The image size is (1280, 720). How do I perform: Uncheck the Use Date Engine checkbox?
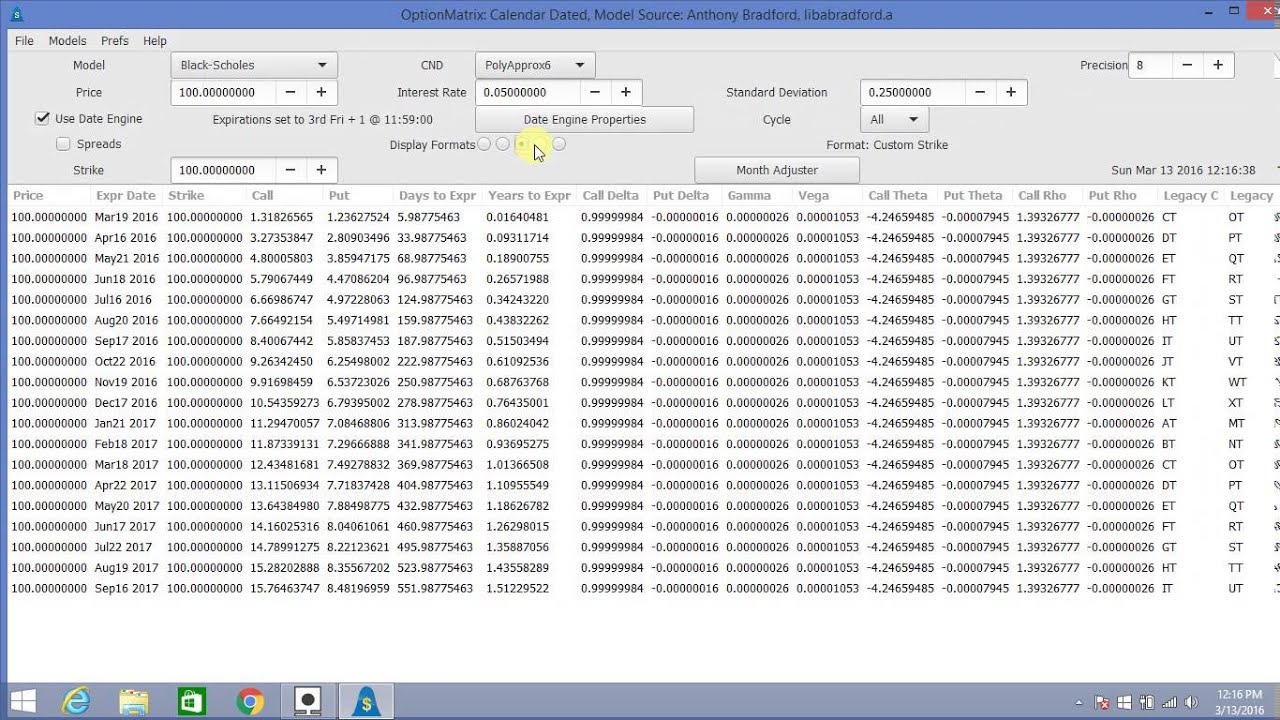pos(42,118)
